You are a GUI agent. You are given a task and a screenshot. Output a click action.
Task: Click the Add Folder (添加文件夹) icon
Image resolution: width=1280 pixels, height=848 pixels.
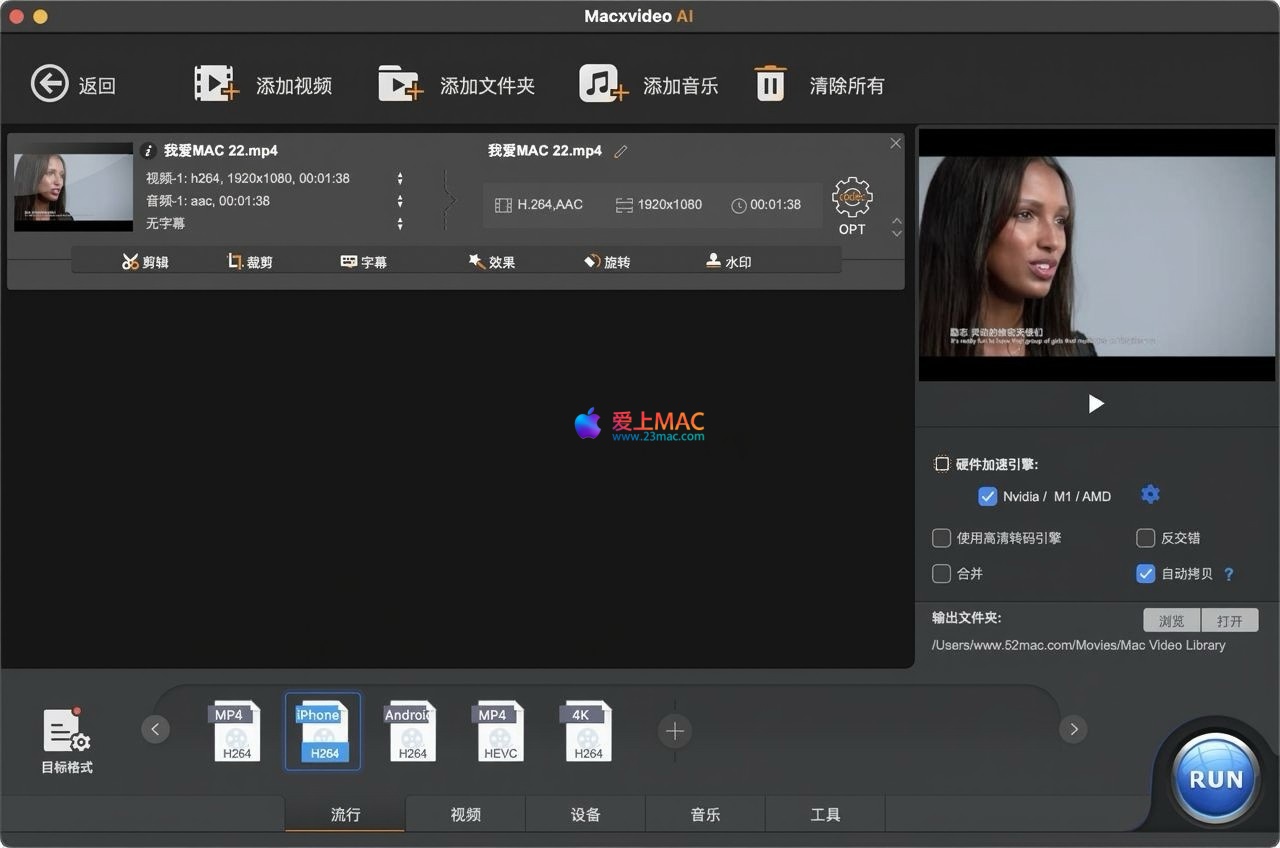[x=400, y=84]
